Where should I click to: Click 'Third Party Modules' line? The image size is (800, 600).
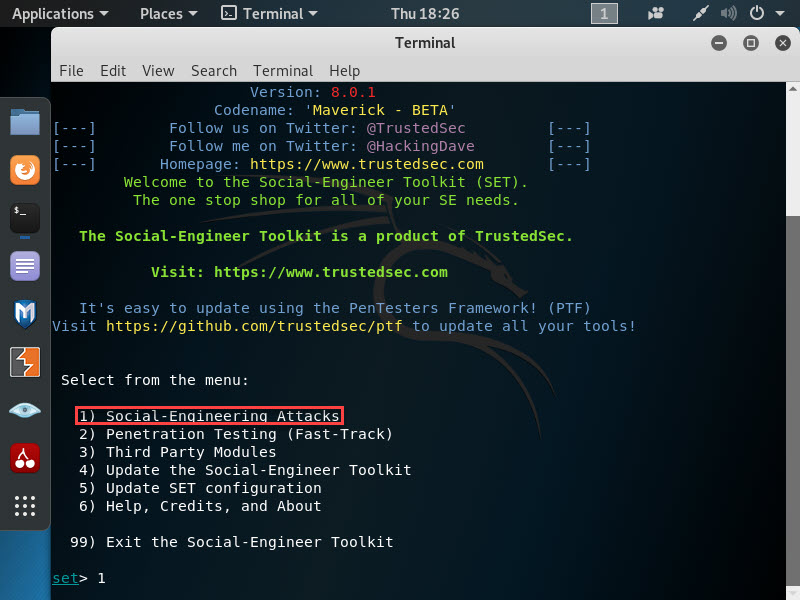point(178,452)
